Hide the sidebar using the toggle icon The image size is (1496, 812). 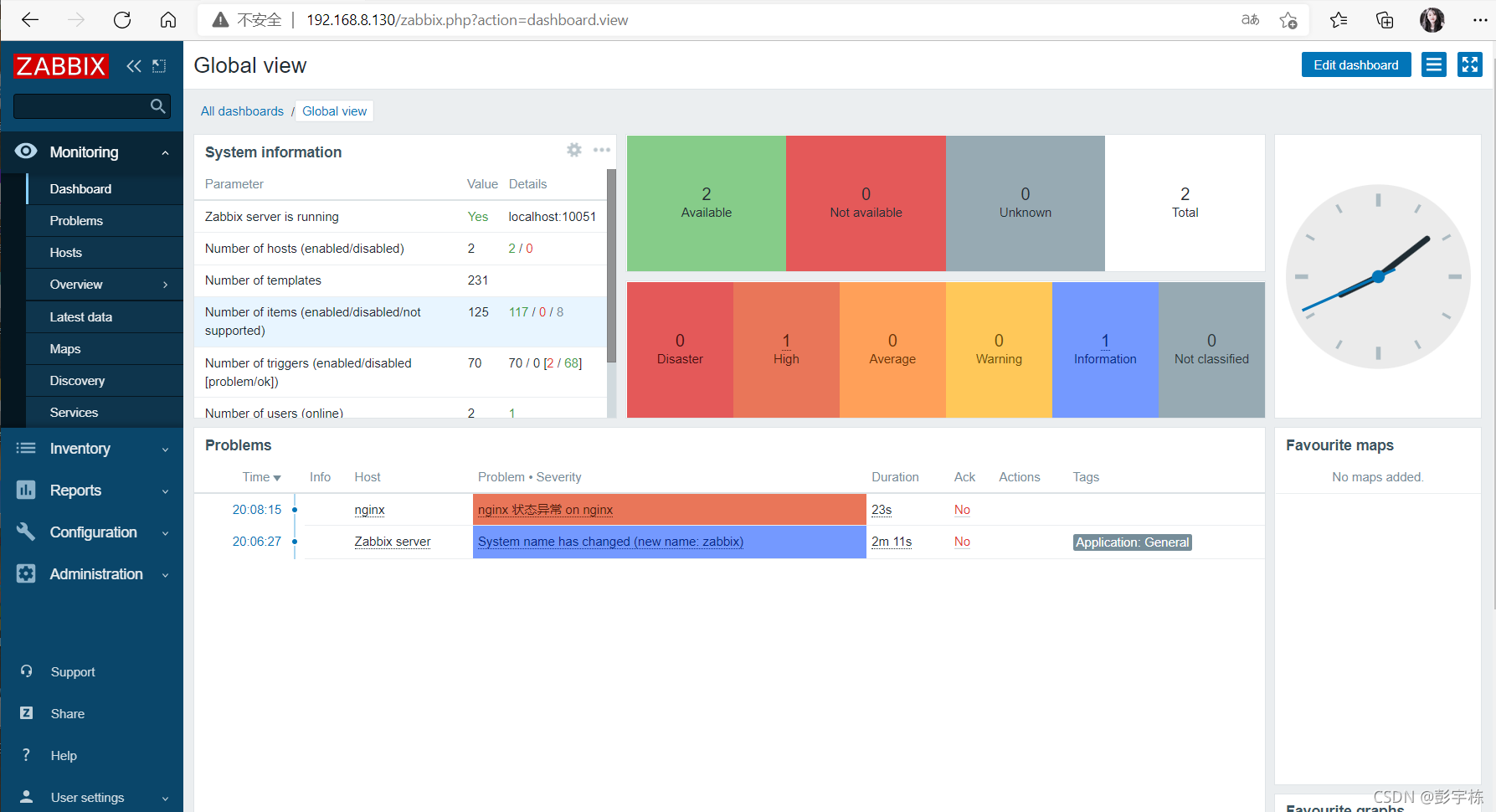(x=159, y=66)
